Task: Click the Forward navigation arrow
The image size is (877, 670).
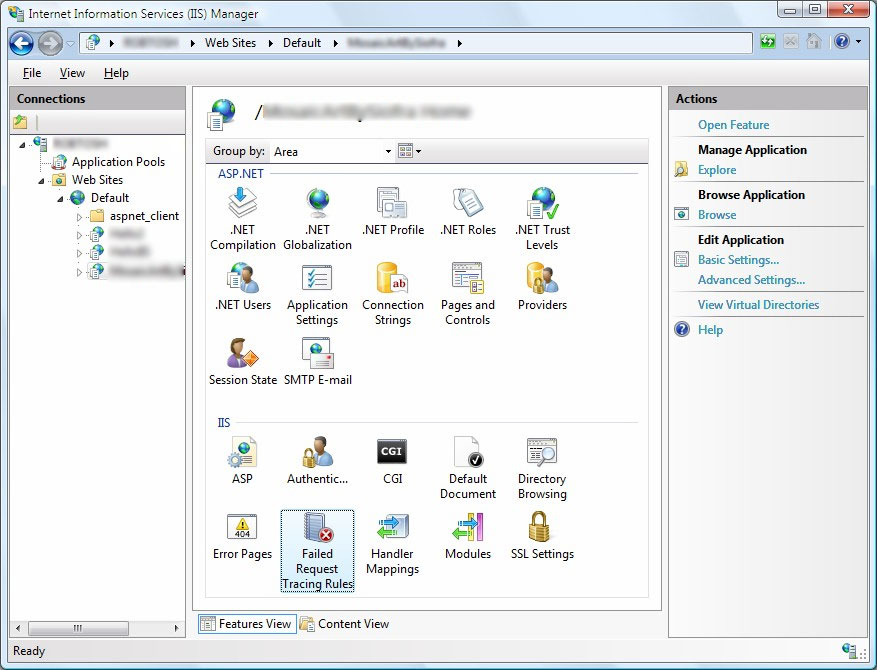Action: tap(50, 43)
